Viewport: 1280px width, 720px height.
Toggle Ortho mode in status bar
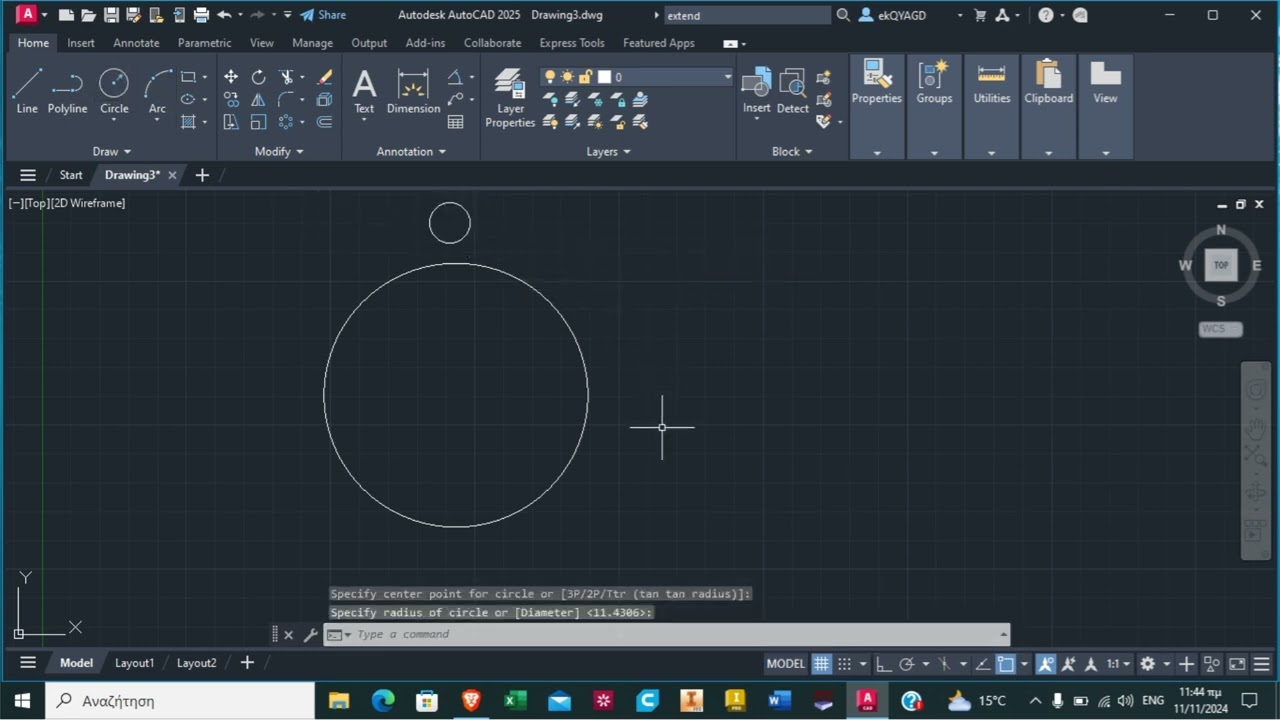(884, 663)
